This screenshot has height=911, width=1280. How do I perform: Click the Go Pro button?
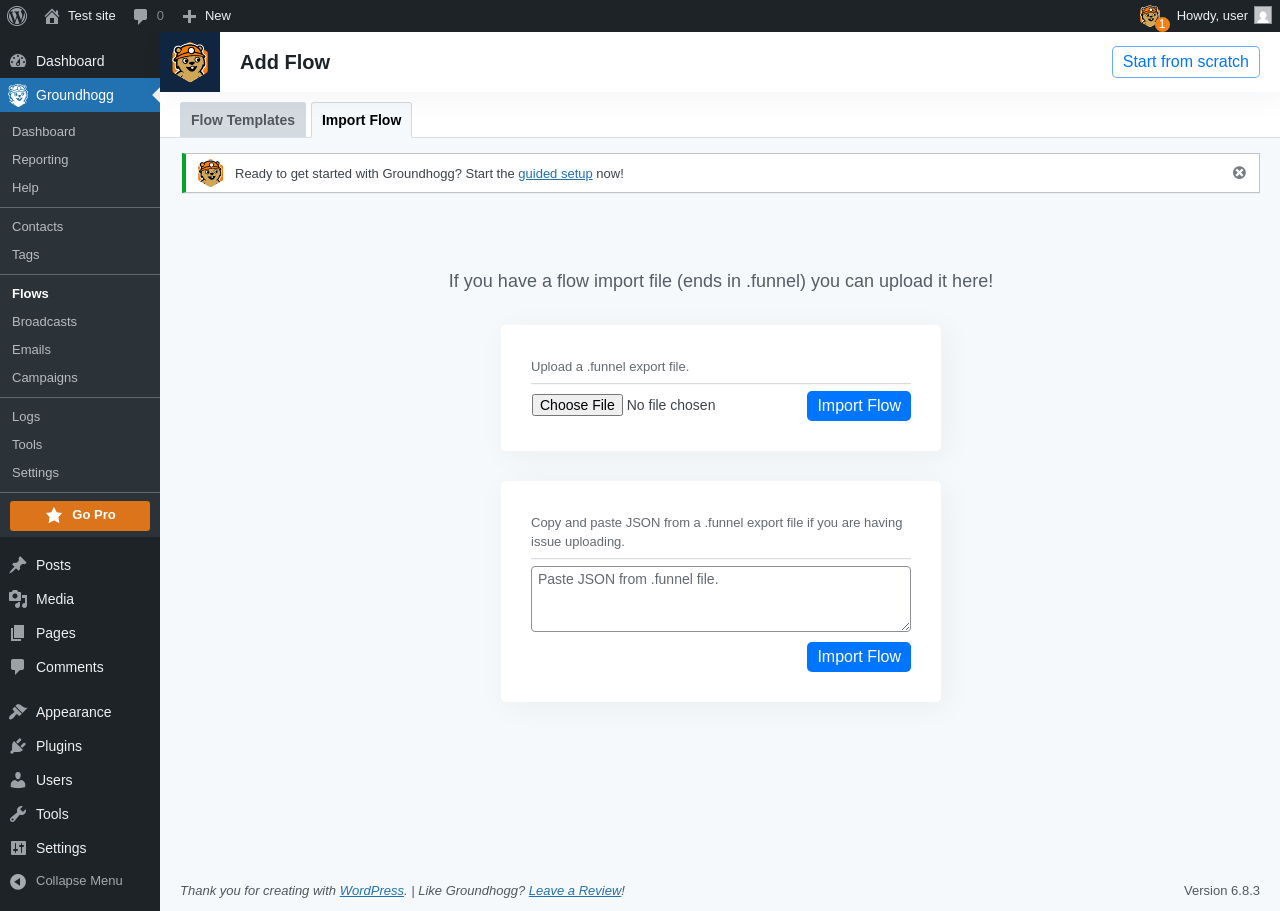click(80, 515)
